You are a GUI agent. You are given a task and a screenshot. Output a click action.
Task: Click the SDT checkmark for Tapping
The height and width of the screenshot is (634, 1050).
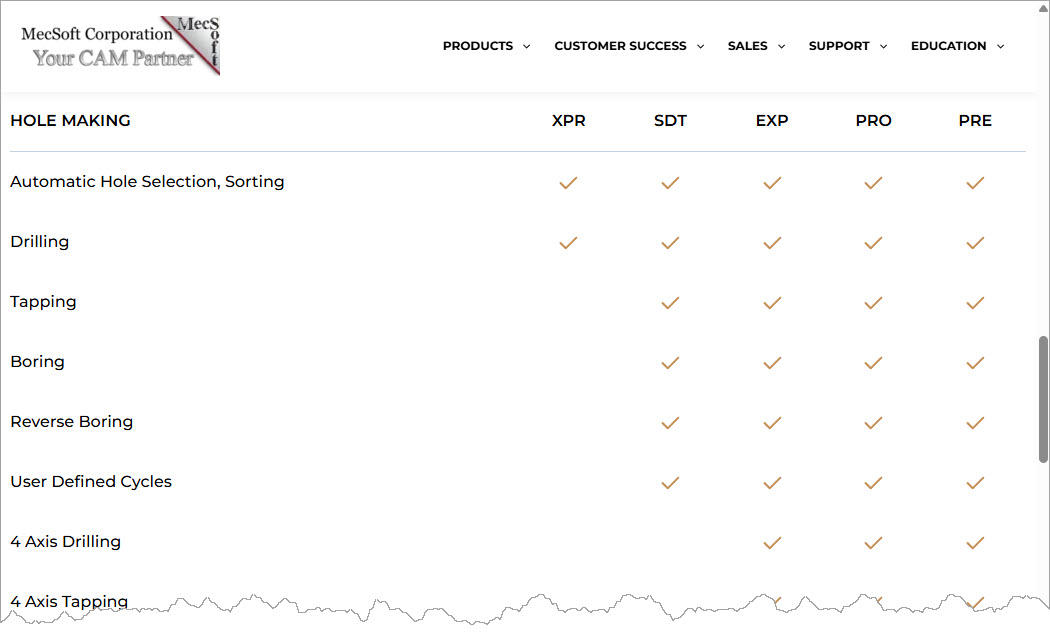click(x=670, y=303)
